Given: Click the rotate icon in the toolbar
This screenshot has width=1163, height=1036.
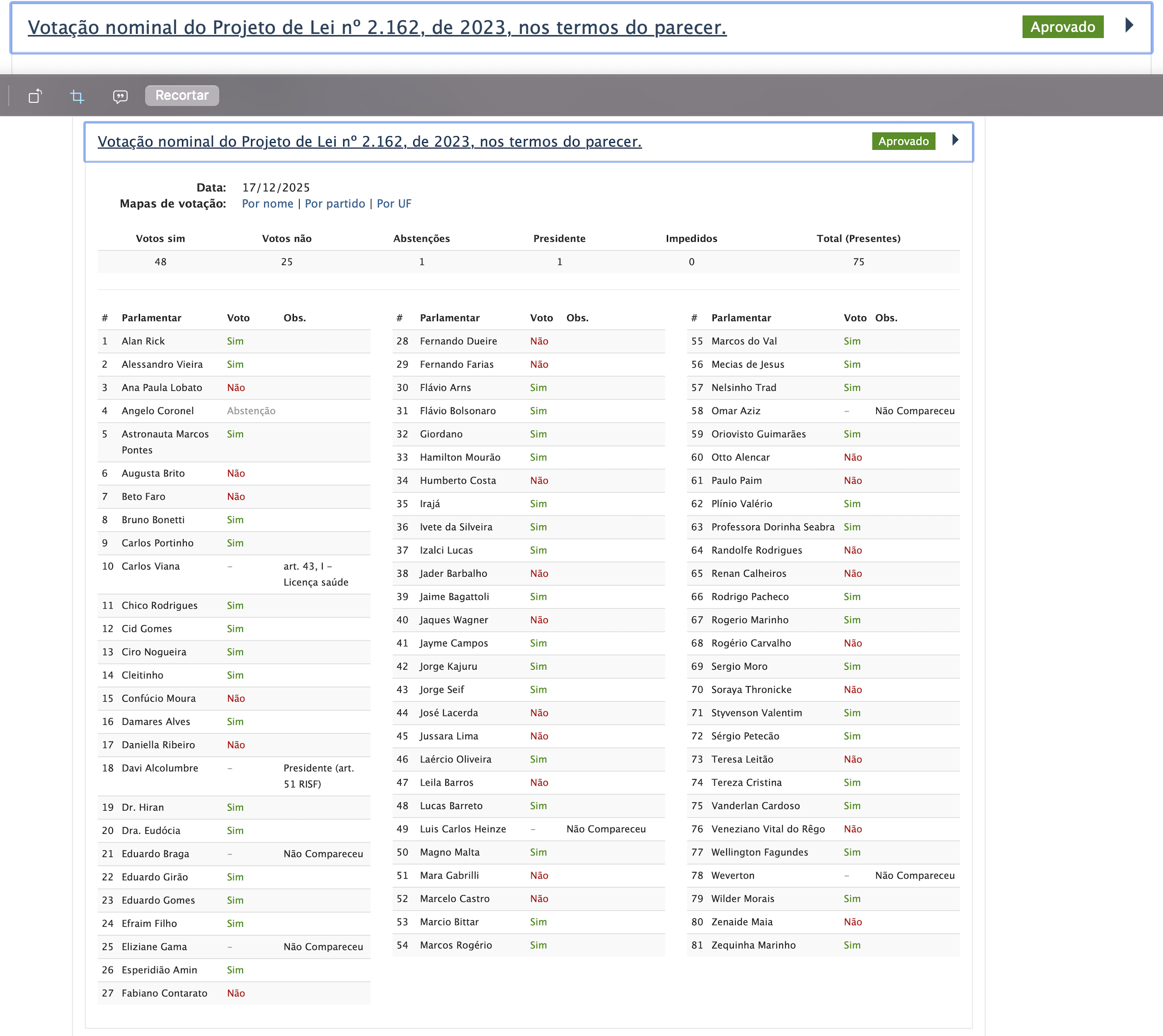Looking at the screenshot, I should (36, 96).
